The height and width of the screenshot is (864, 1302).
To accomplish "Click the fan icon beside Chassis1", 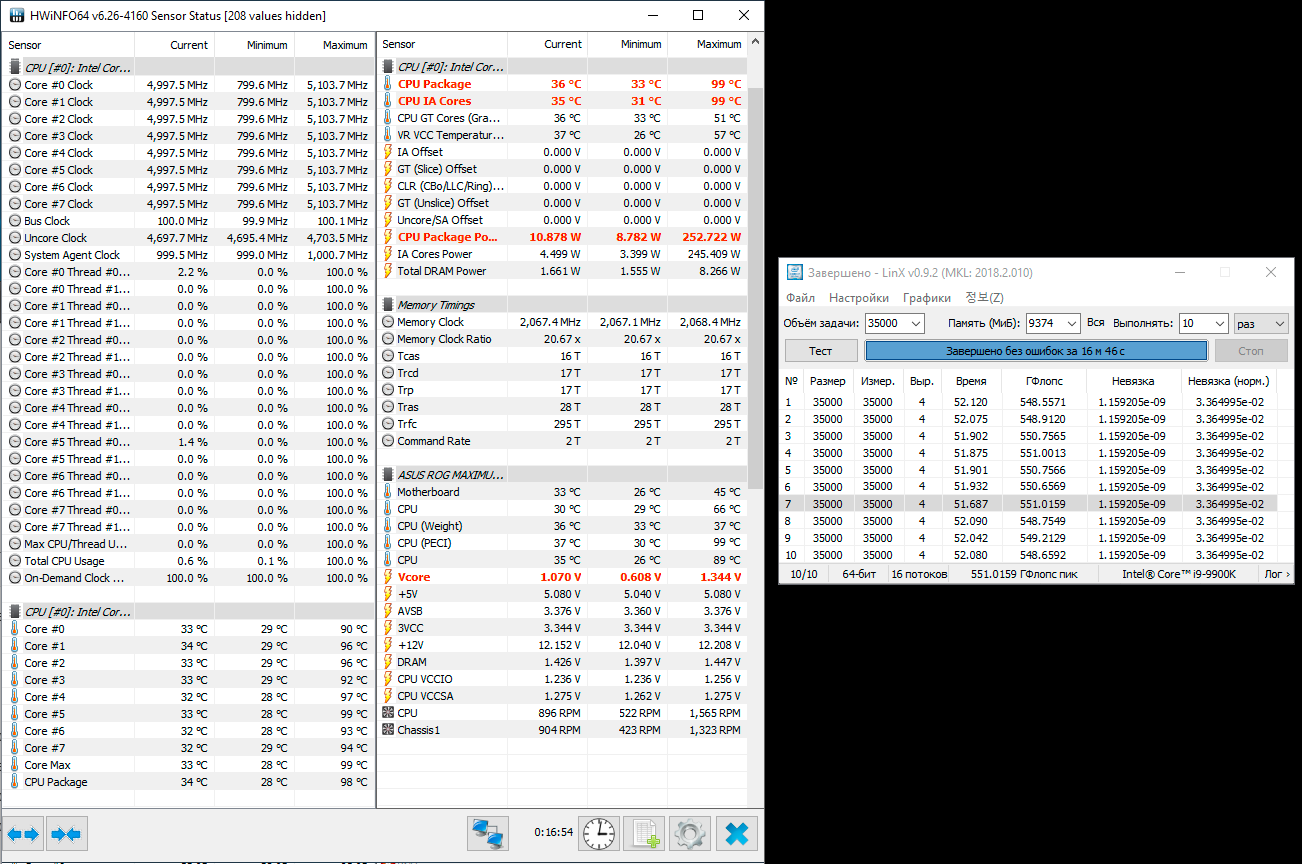I will click(388, 730).
